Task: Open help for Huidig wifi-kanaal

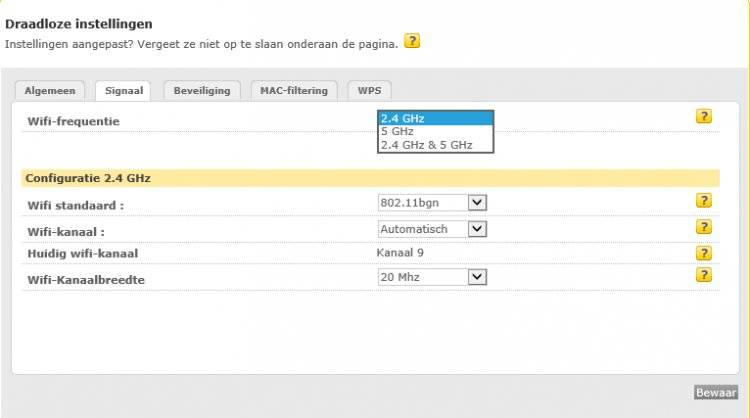Action: click(704, 253)
